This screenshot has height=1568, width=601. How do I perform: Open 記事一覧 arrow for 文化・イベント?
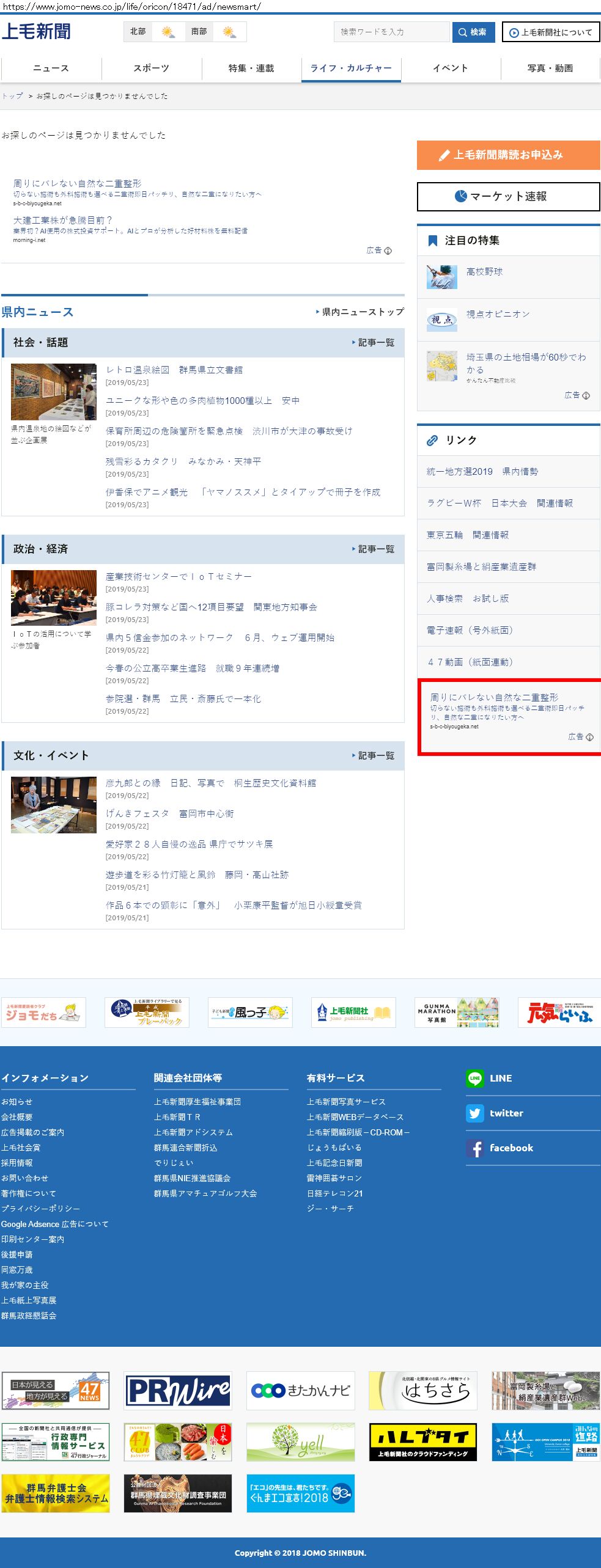(373, 756)
